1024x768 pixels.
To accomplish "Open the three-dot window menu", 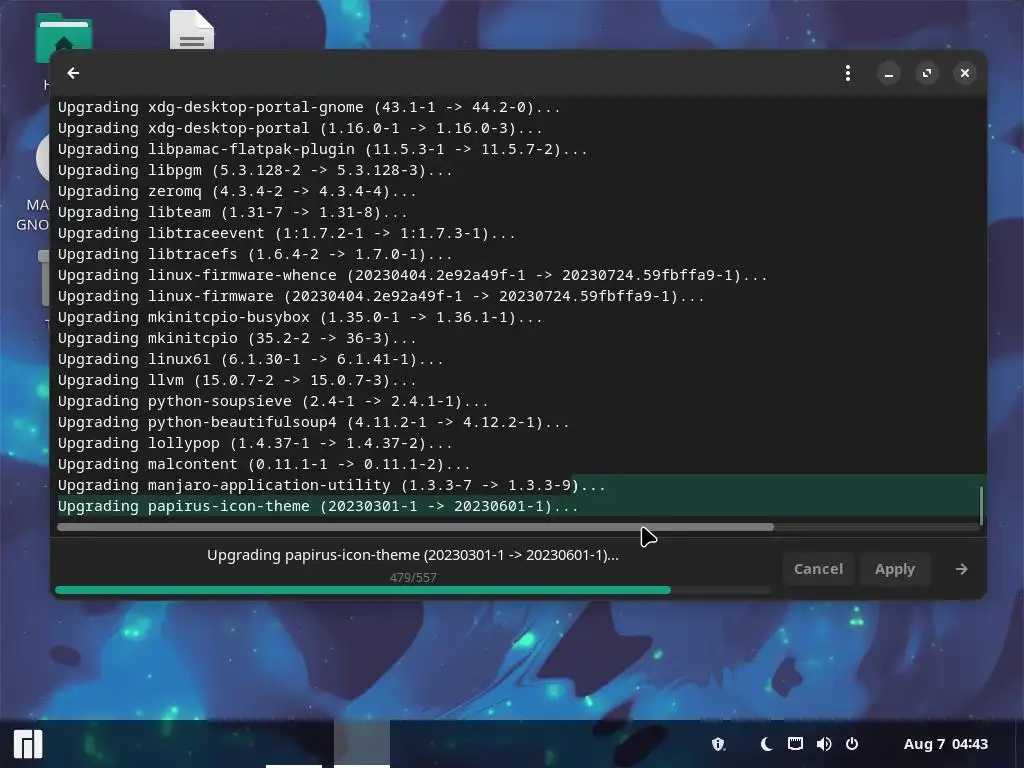I will click(848, 73).
